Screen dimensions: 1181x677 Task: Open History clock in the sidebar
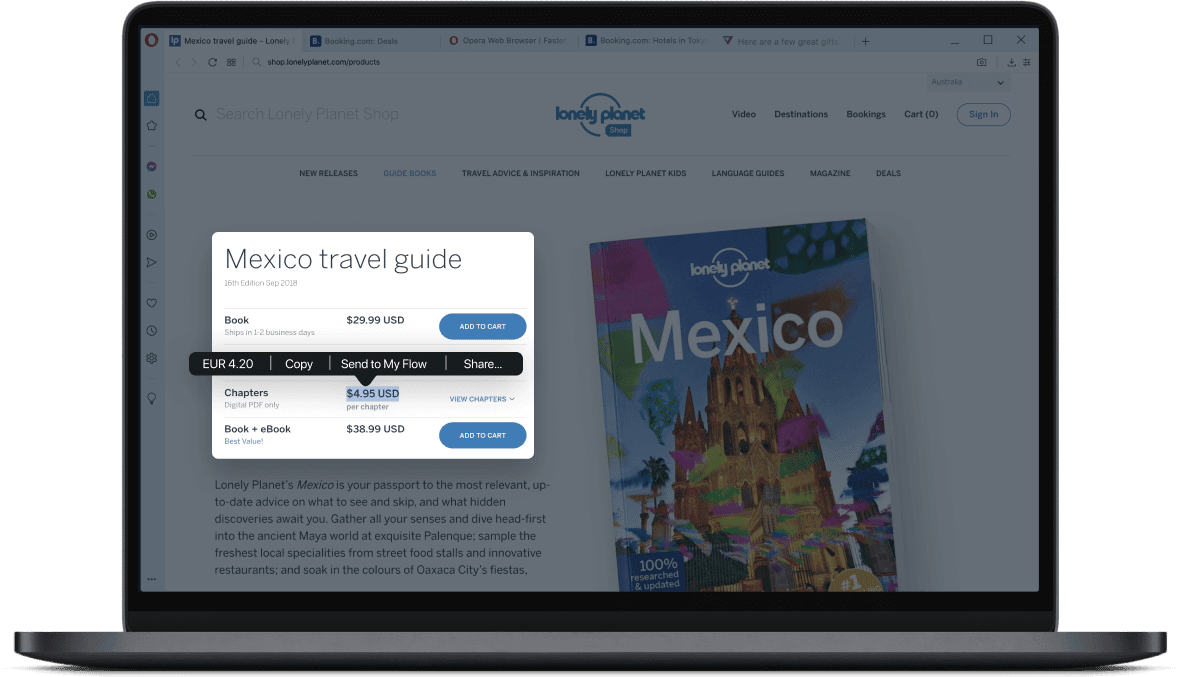(151, 331)
